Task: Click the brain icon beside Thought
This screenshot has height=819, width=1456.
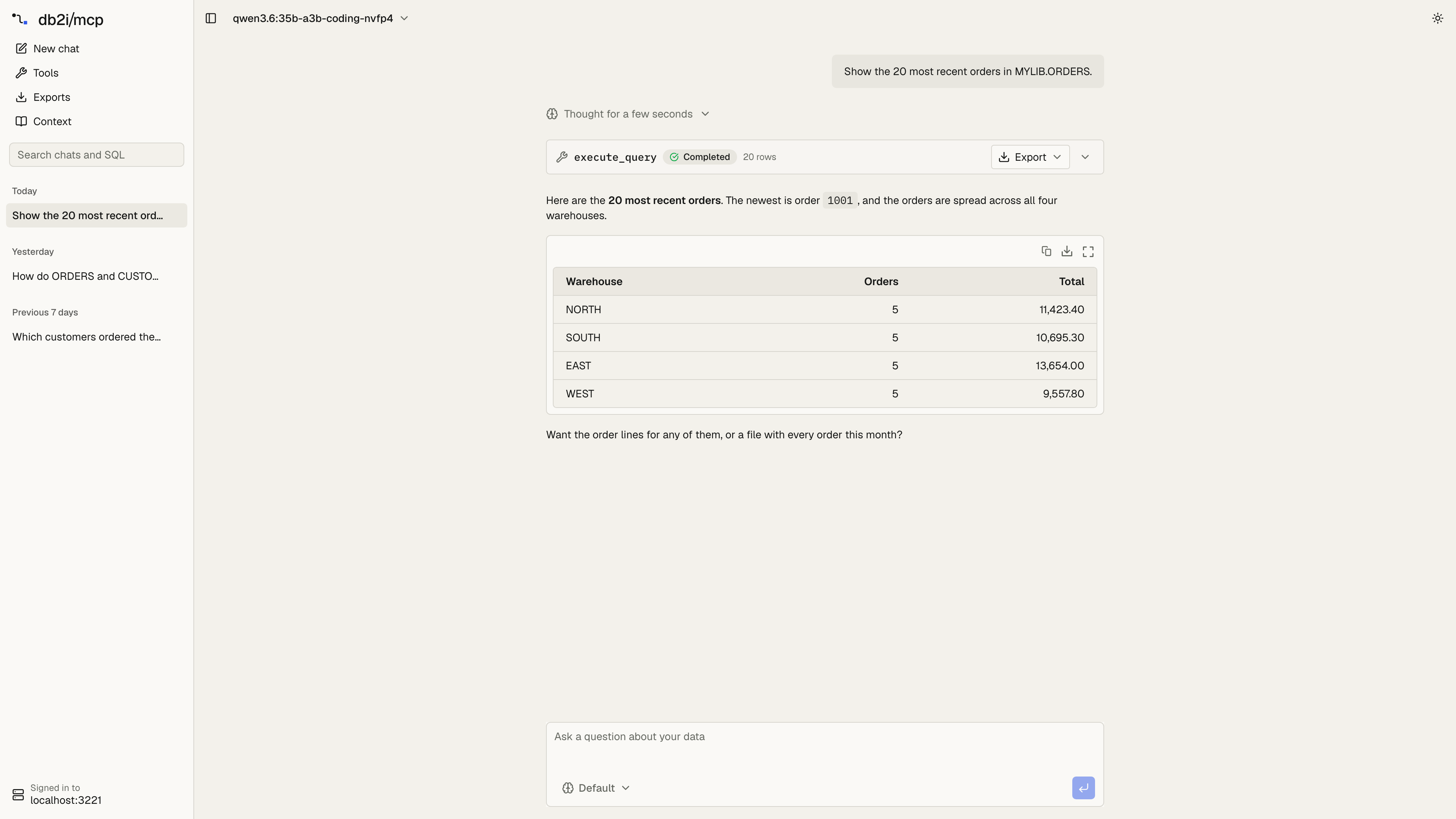Action: tap(552, 114)
